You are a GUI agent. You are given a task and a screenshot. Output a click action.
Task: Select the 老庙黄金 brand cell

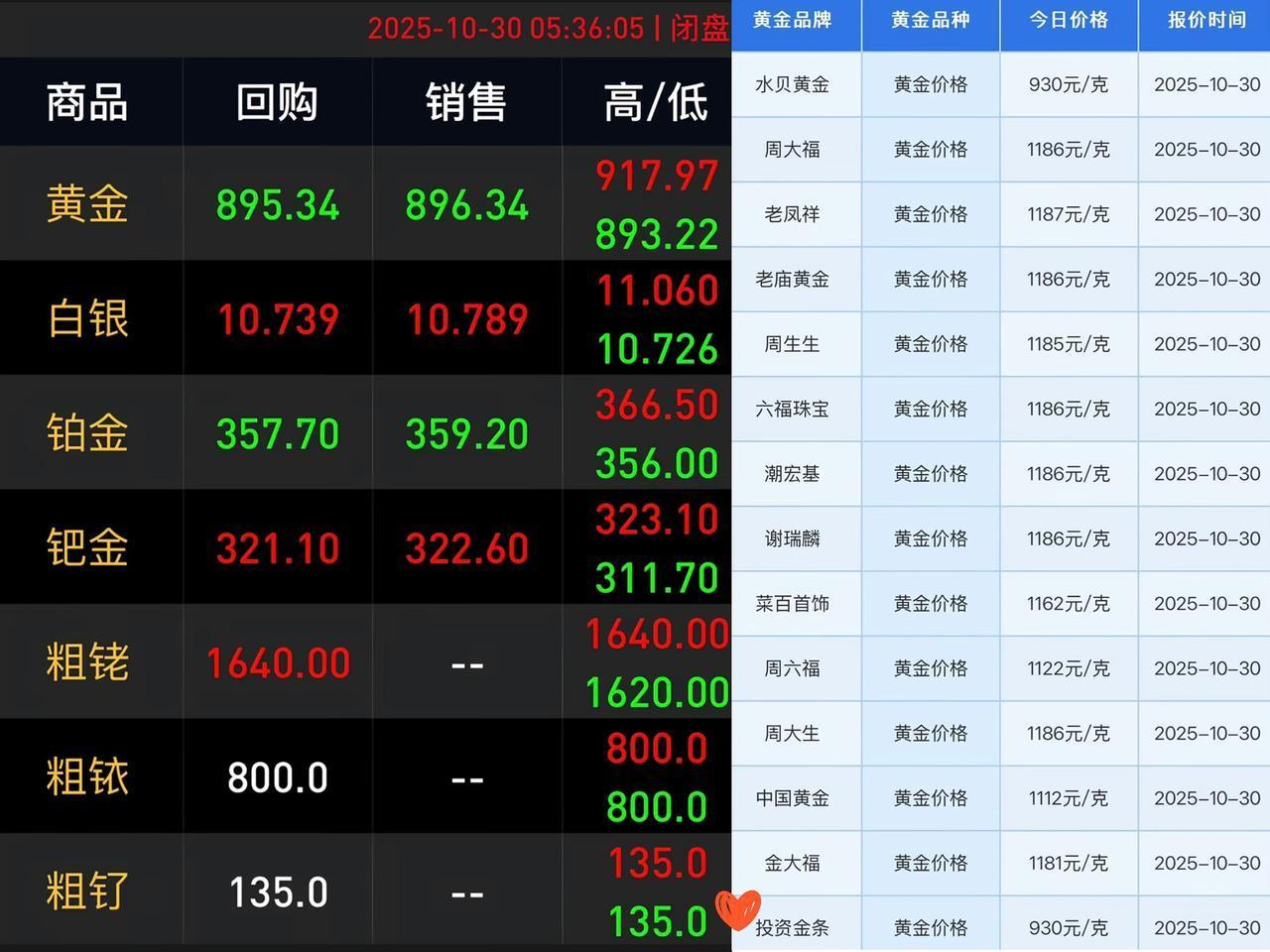coord(792,279)
